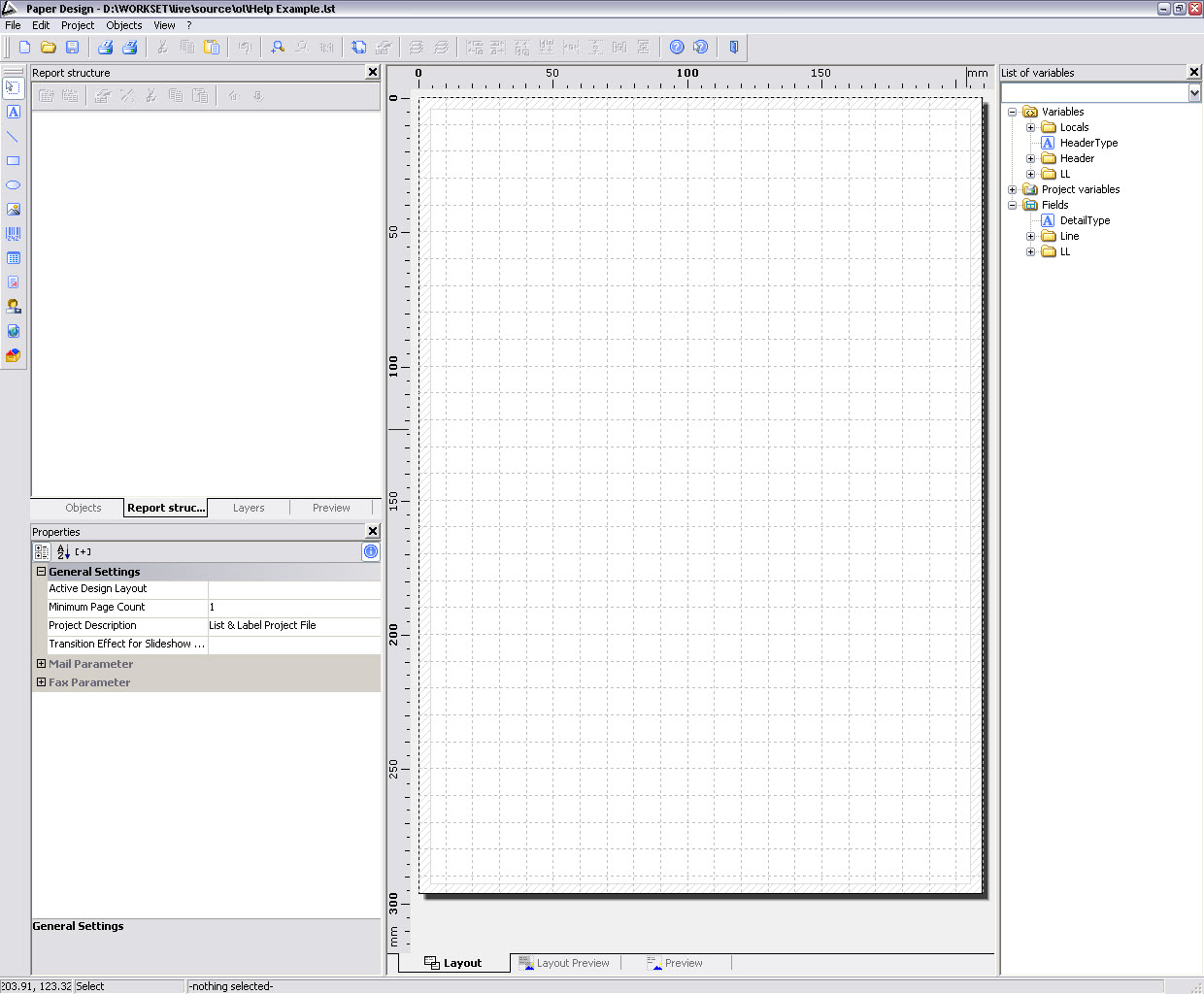Close the Properties panel
Screen dimensions: 1204x994
tap(373, 531)
